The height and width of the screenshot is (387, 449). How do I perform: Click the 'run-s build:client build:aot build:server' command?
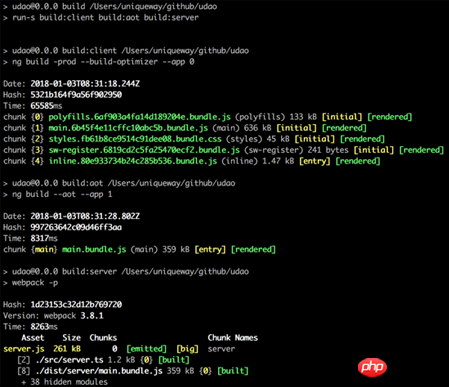105,17
